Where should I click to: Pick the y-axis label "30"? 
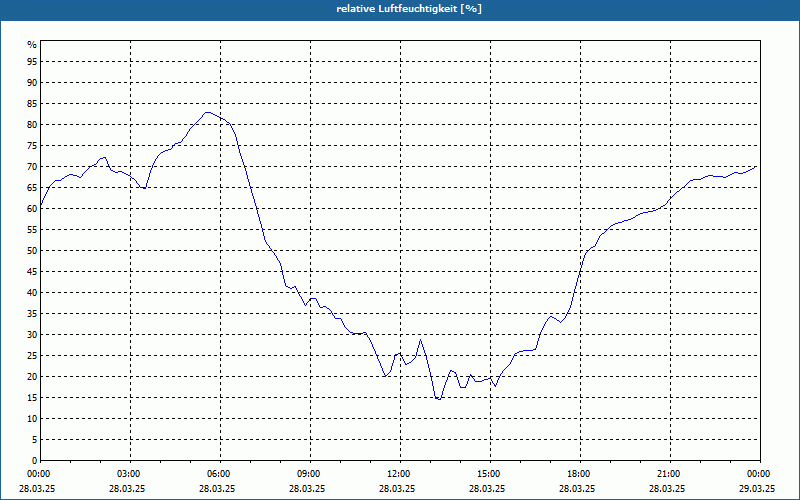tap(32, 335)
